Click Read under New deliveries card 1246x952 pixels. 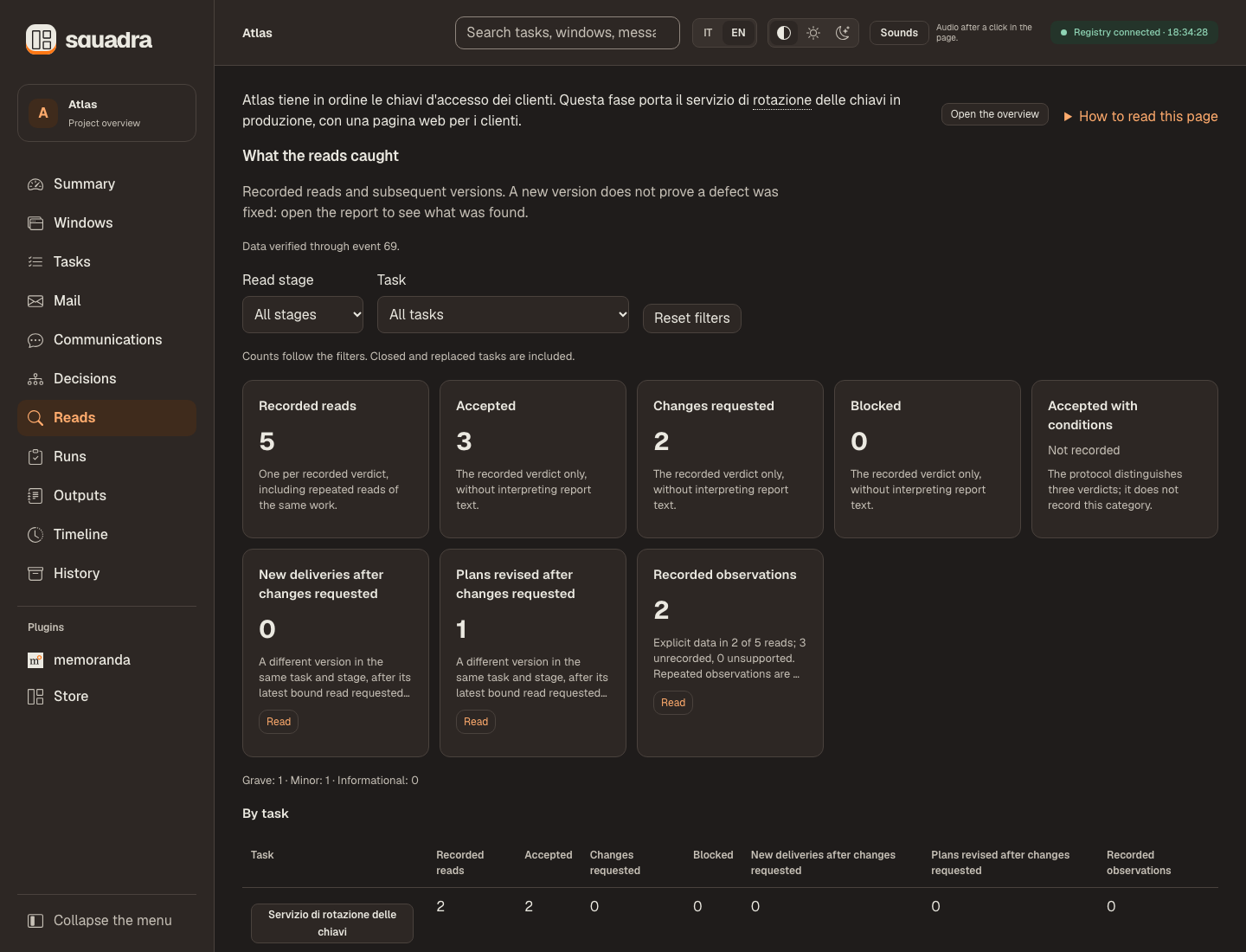coord(279,722)
